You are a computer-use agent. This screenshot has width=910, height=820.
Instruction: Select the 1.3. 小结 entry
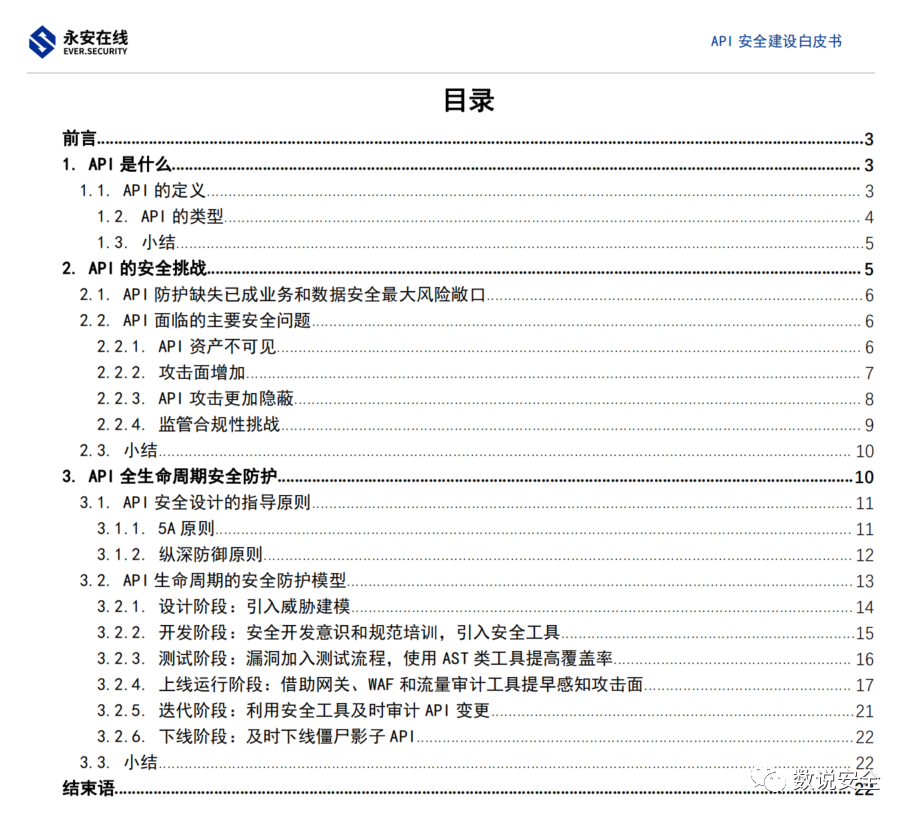pyautogui.click(x=485, y=243)
